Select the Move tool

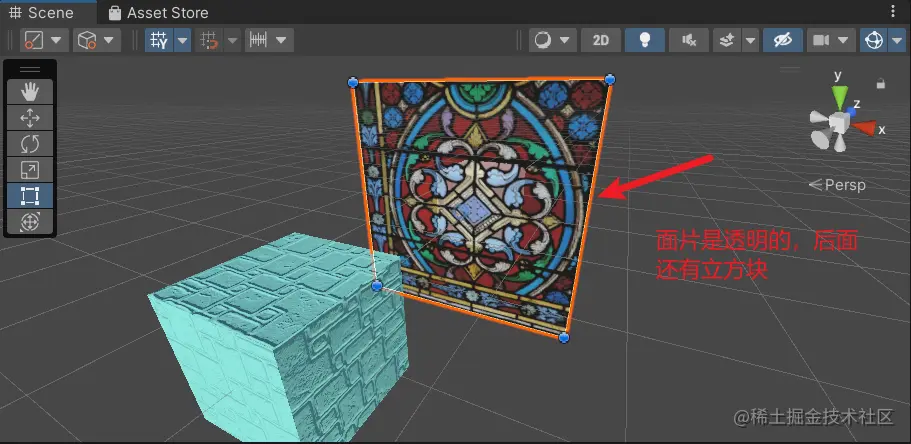(x=30, y=118)
